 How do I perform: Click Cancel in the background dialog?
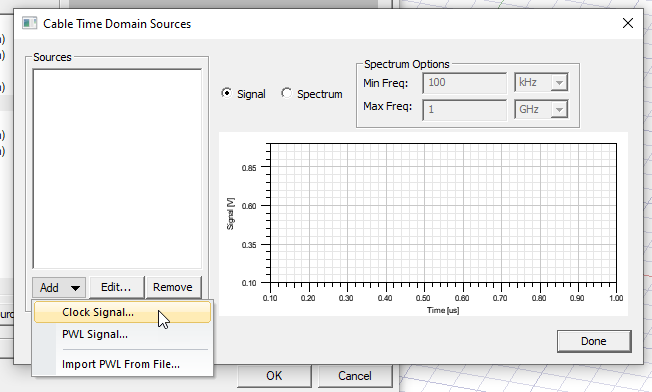tap(355, 376)
